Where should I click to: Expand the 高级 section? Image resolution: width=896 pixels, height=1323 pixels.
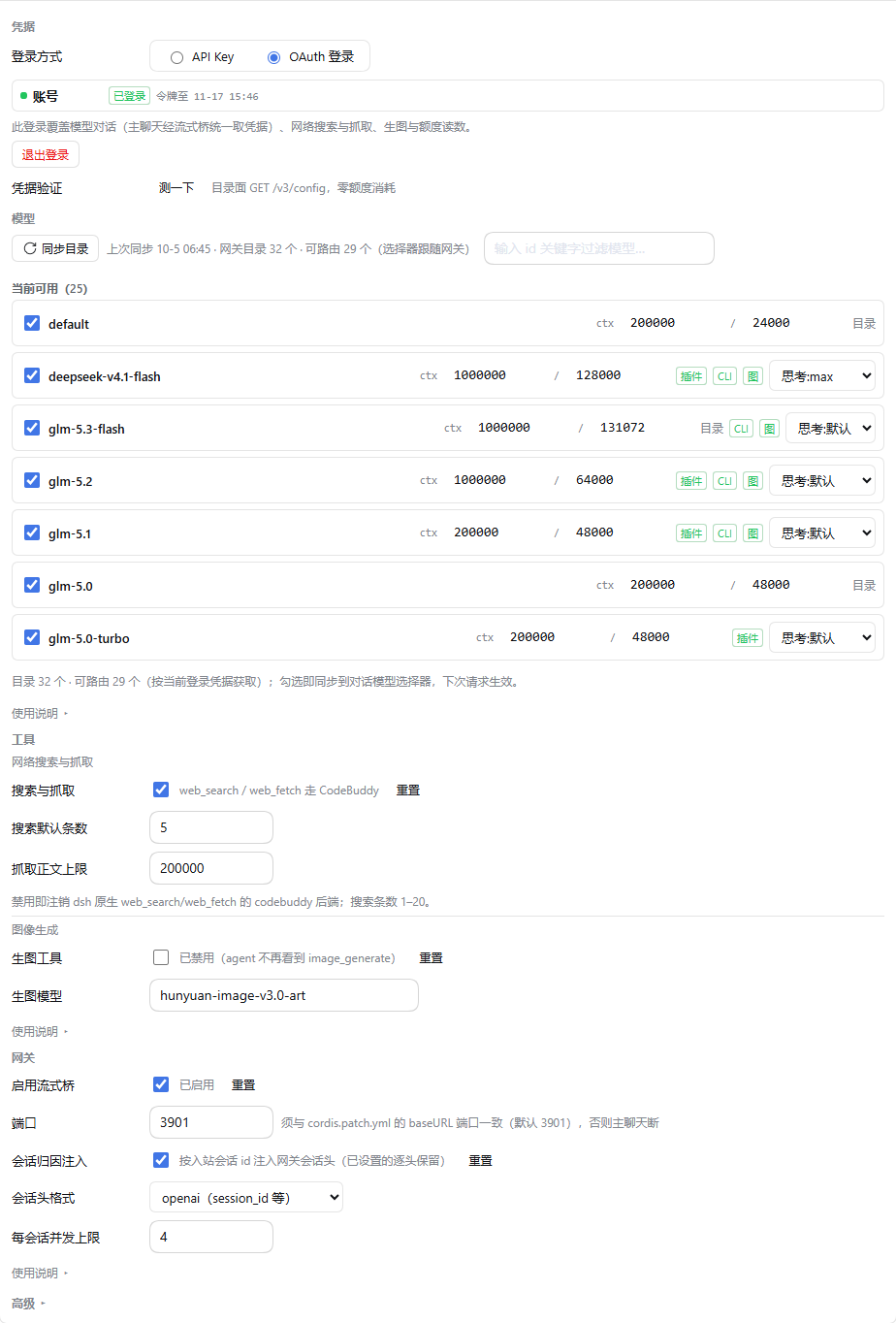click(x=28, y=1304)
